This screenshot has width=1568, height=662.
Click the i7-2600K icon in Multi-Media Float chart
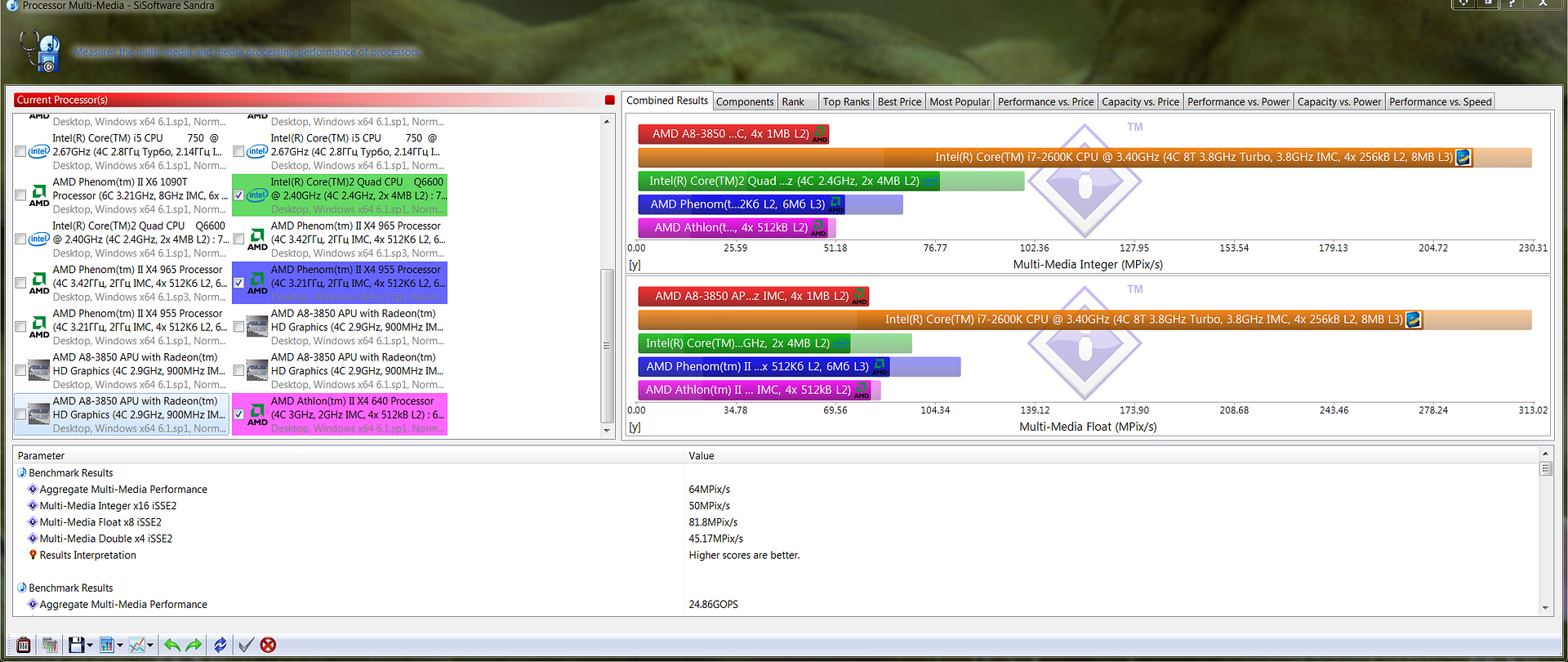[x=1414, y=320]
